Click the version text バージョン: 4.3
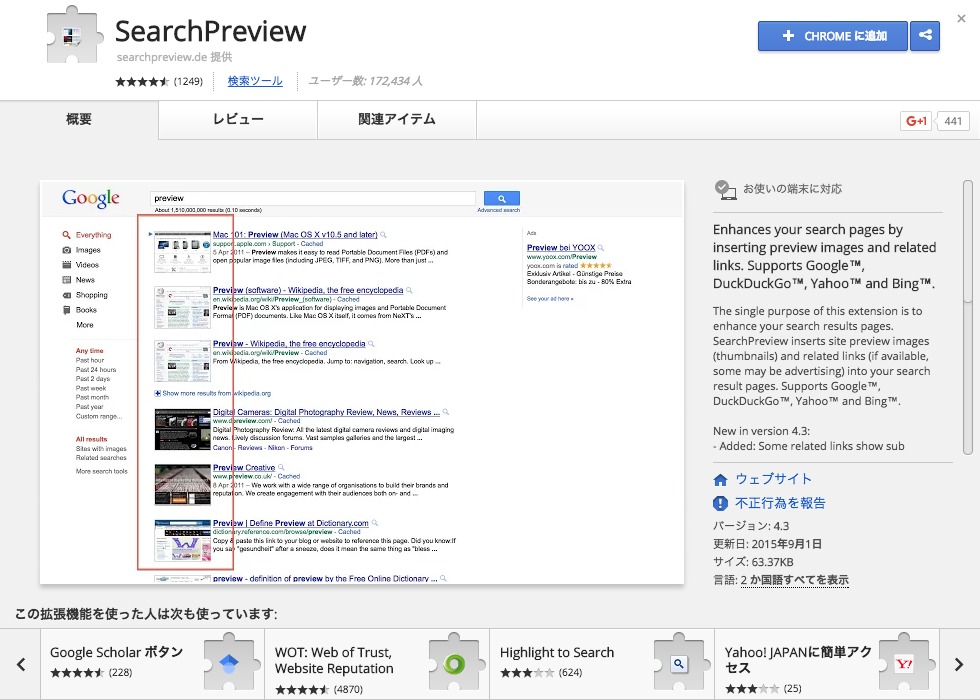 pos(751,526)
